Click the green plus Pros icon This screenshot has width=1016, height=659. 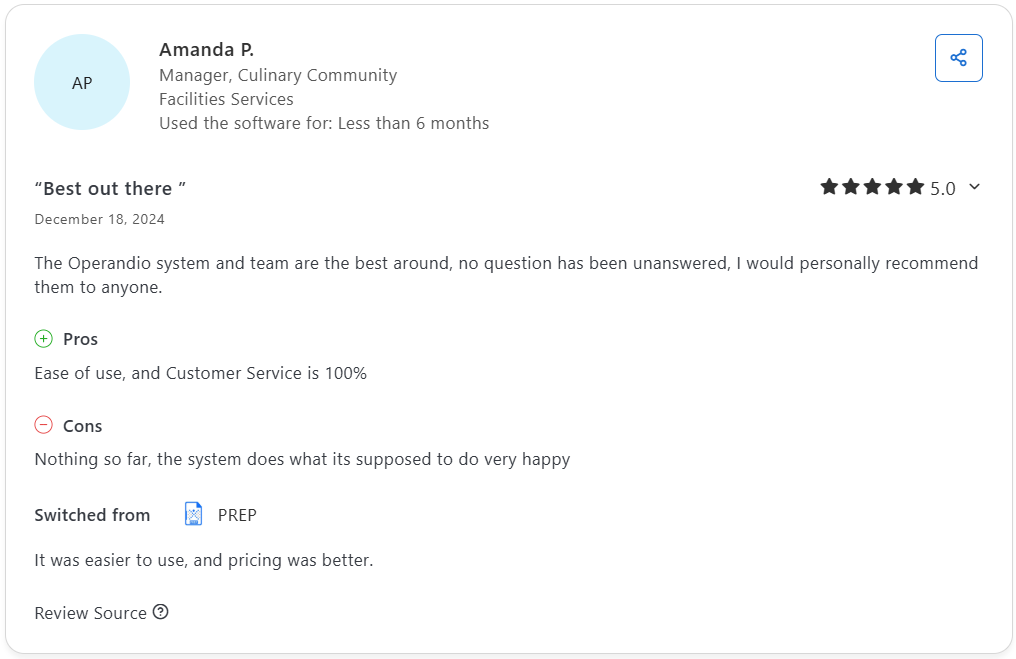coord(43,339)
